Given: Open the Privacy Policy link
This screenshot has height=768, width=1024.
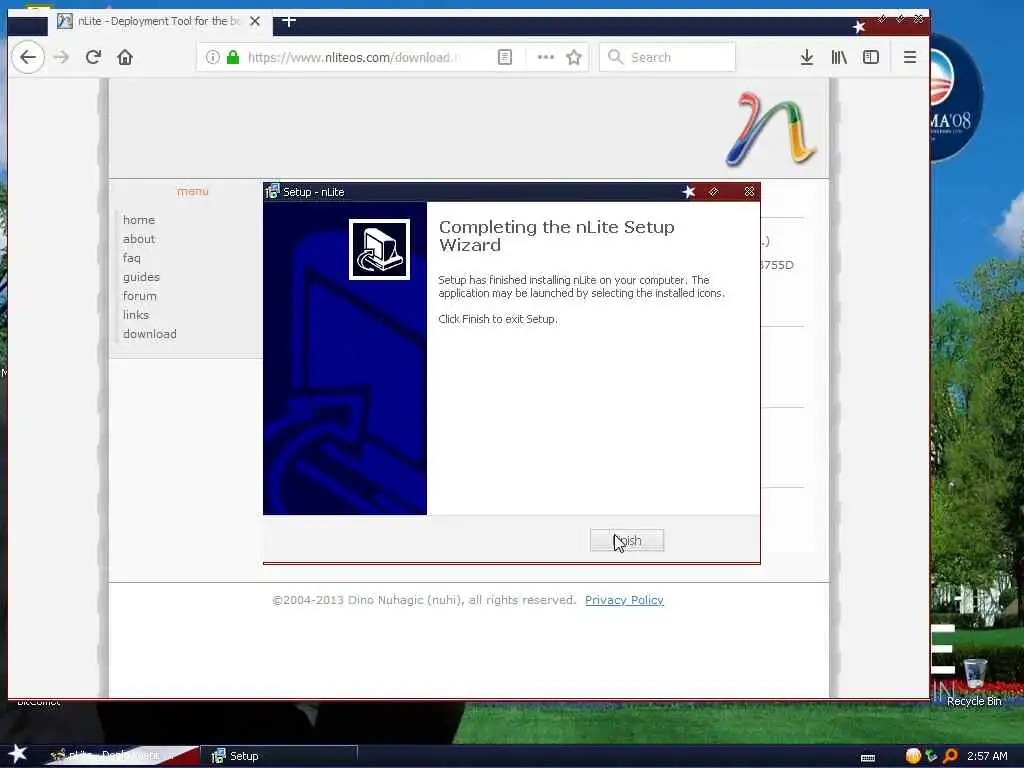Looking at the screenshot, I should click(624, 600).
